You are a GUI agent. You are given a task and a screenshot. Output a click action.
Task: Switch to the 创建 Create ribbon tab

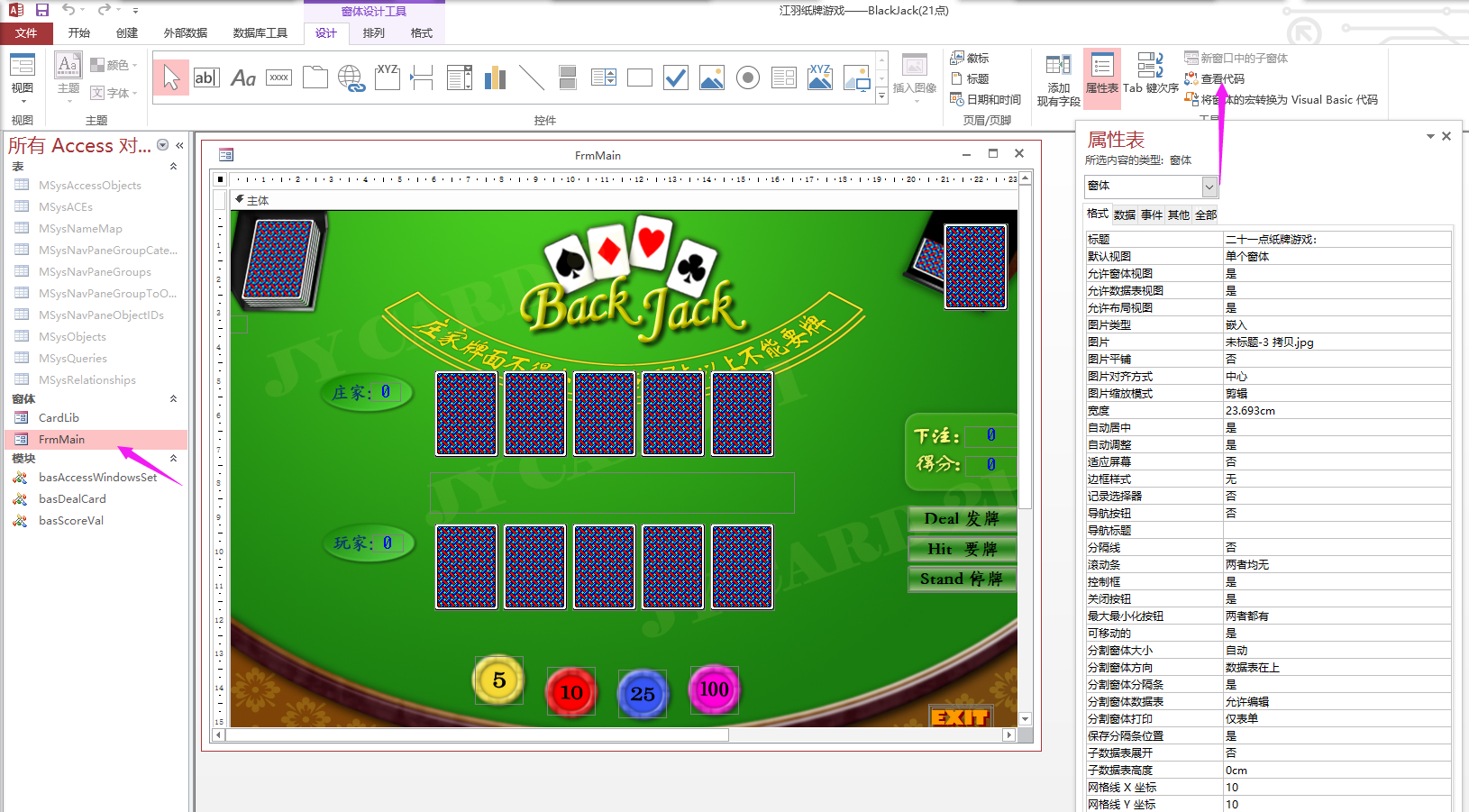(127, 33)
